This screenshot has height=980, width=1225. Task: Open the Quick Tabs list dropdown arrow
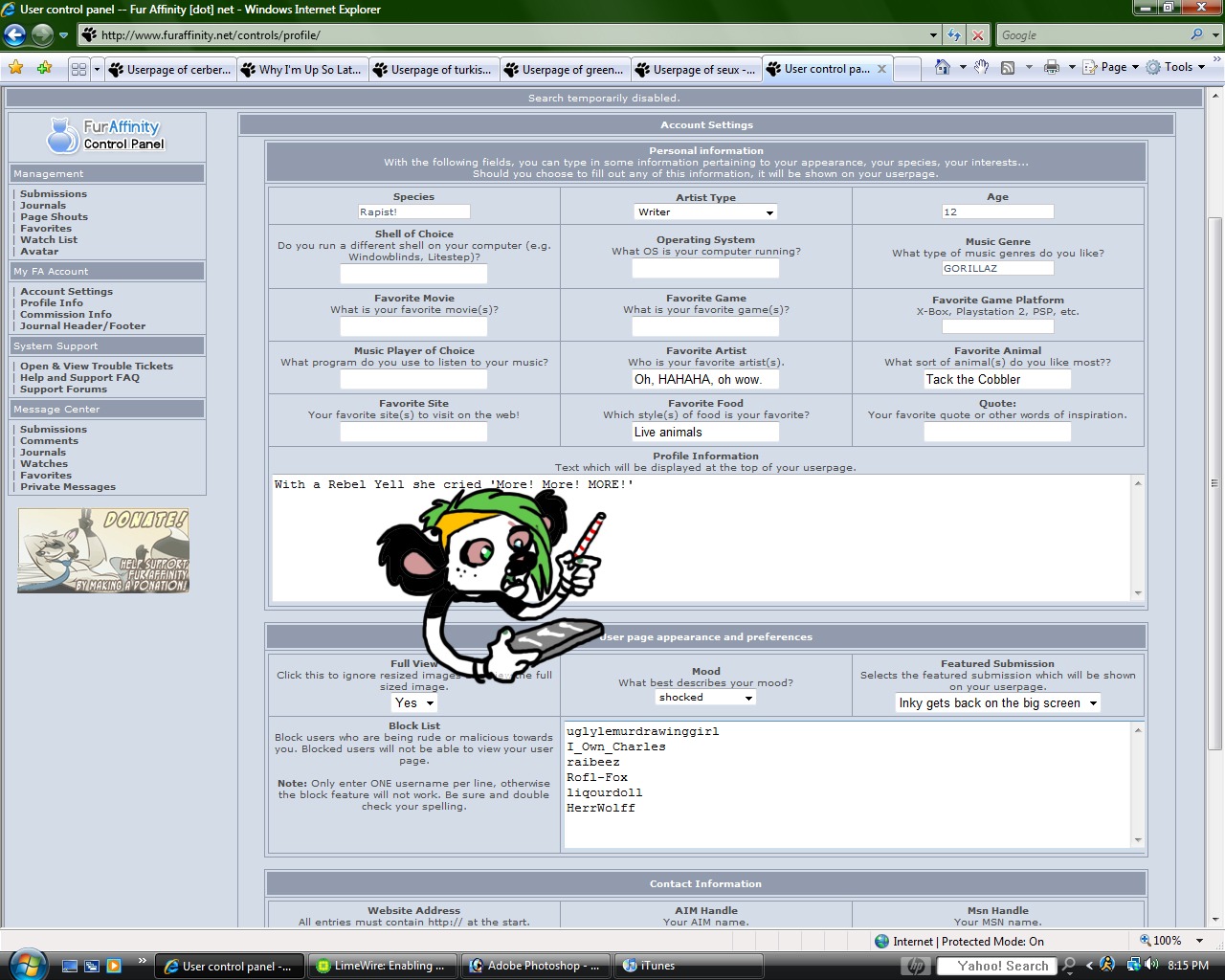click(x=97, y=69)
